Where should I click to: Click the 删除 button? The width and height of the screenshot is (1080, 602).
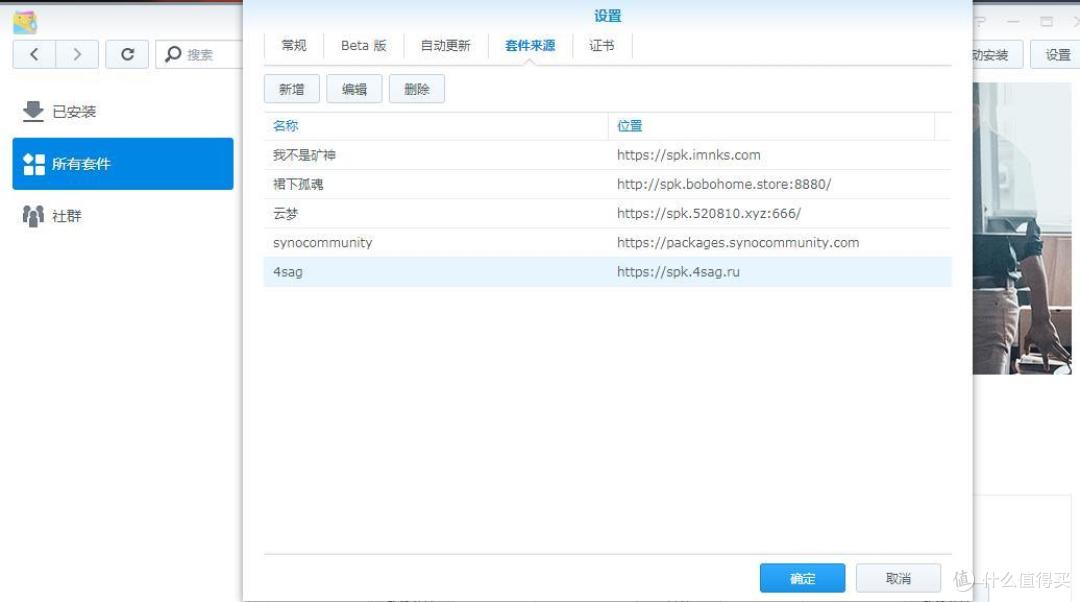point(417,89)
